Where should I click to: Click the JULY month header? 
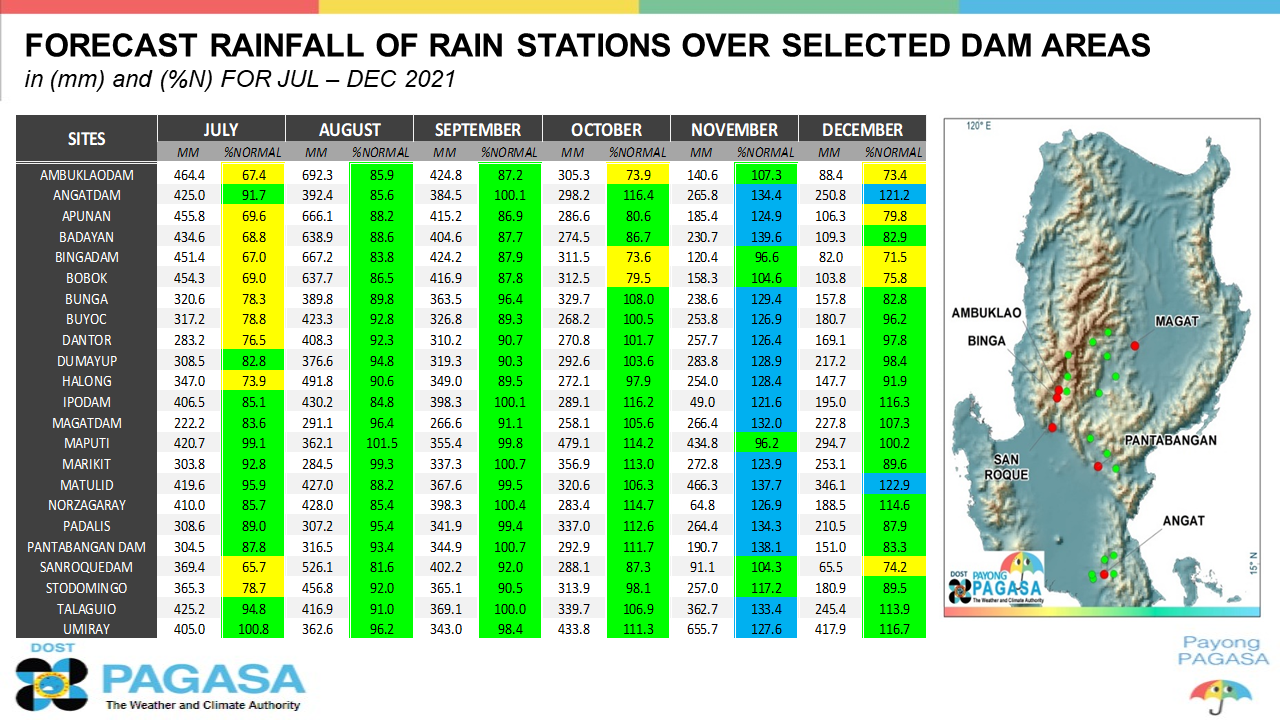pos(221,130)
